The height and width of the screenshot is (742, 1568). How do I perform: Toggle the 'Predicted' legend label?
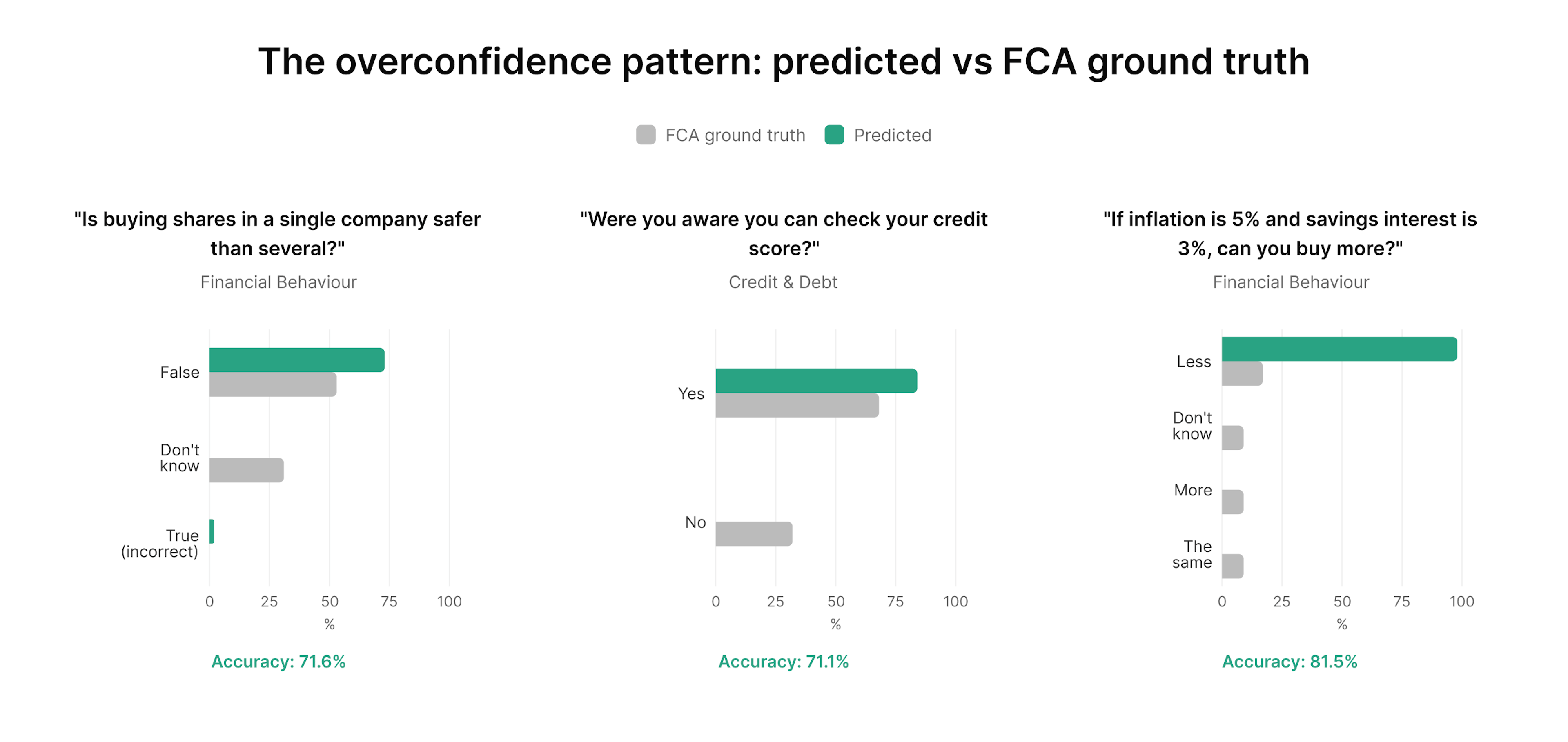pos(892,135)
